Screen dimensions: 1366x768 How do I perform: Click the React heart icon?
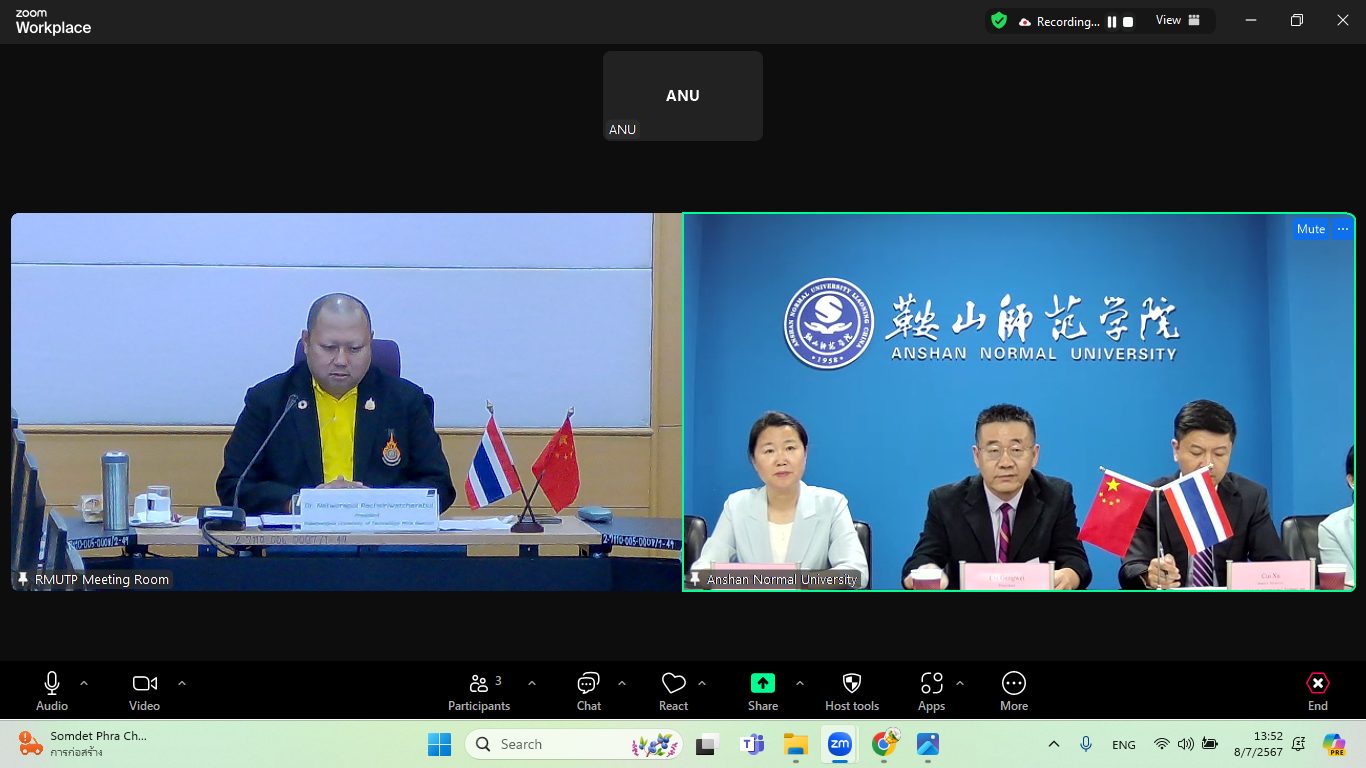[673, 691]
